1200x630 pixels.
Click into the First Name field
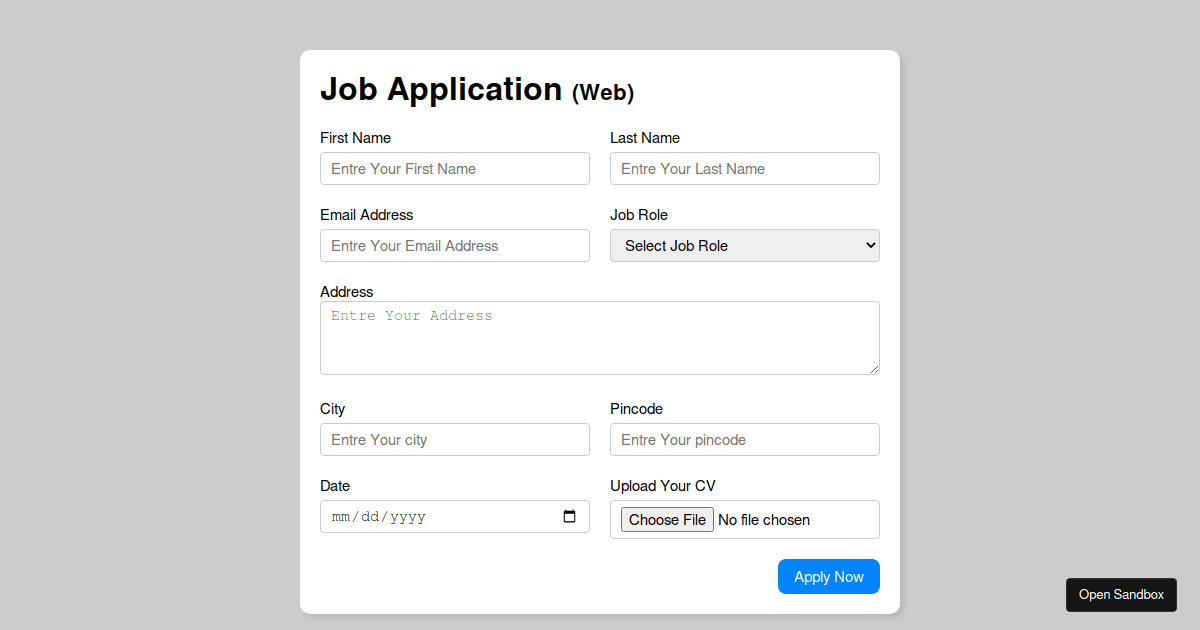coord(455,168)
